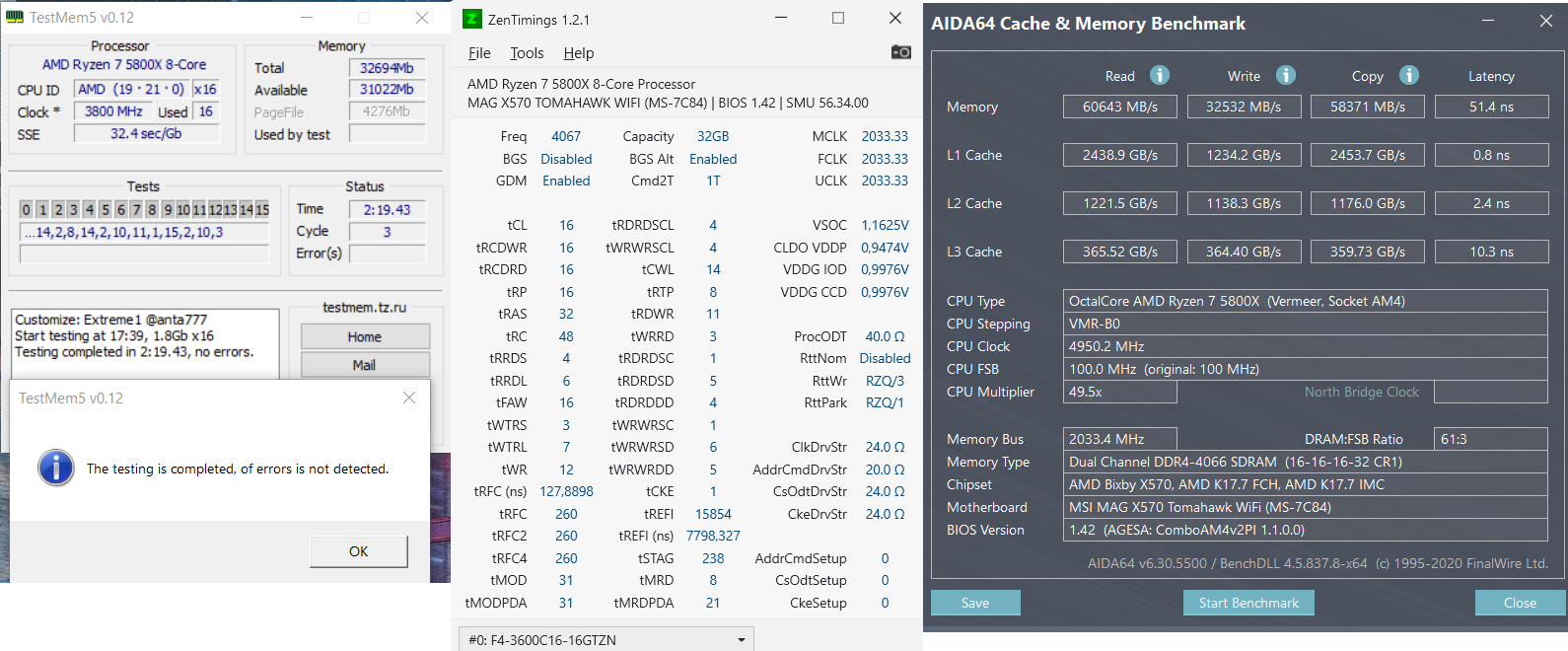Click the Available memory field 31022Mb
The width and height of the screenshot is (1568, 651).
click(387, 89)
